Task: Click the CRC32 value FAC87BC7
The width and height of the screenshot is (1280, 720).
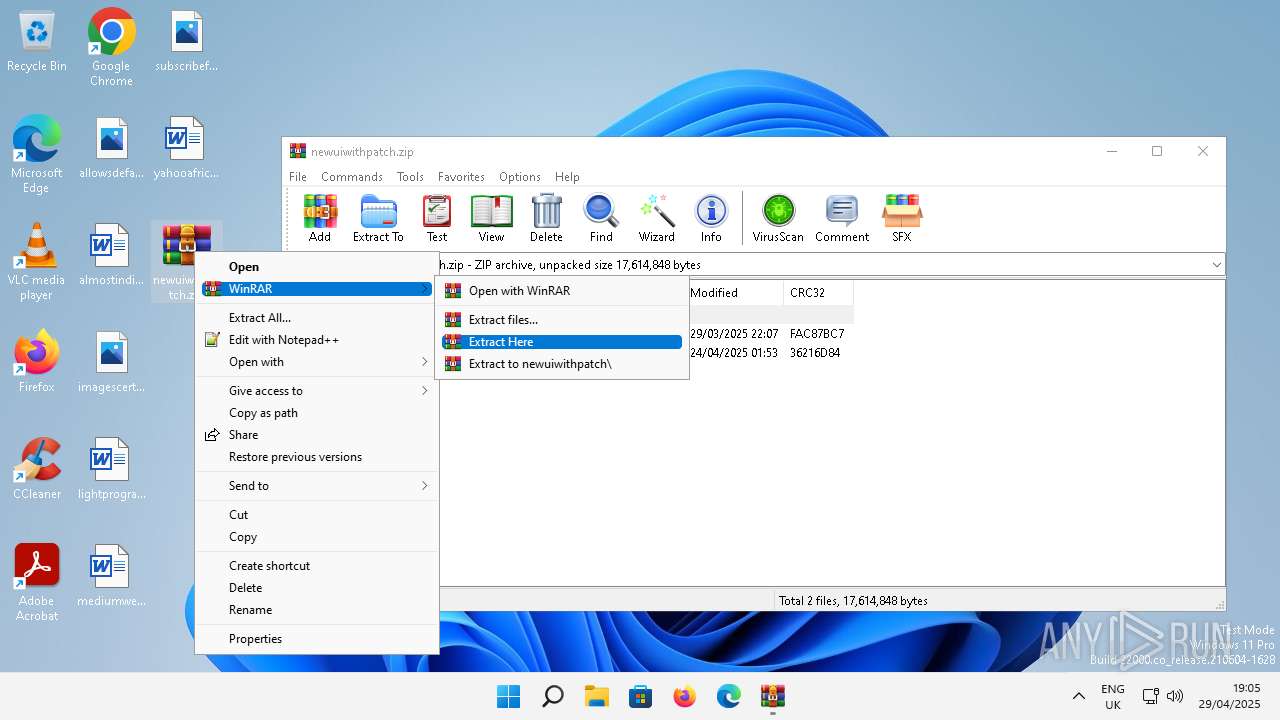Action: (817, 334)
